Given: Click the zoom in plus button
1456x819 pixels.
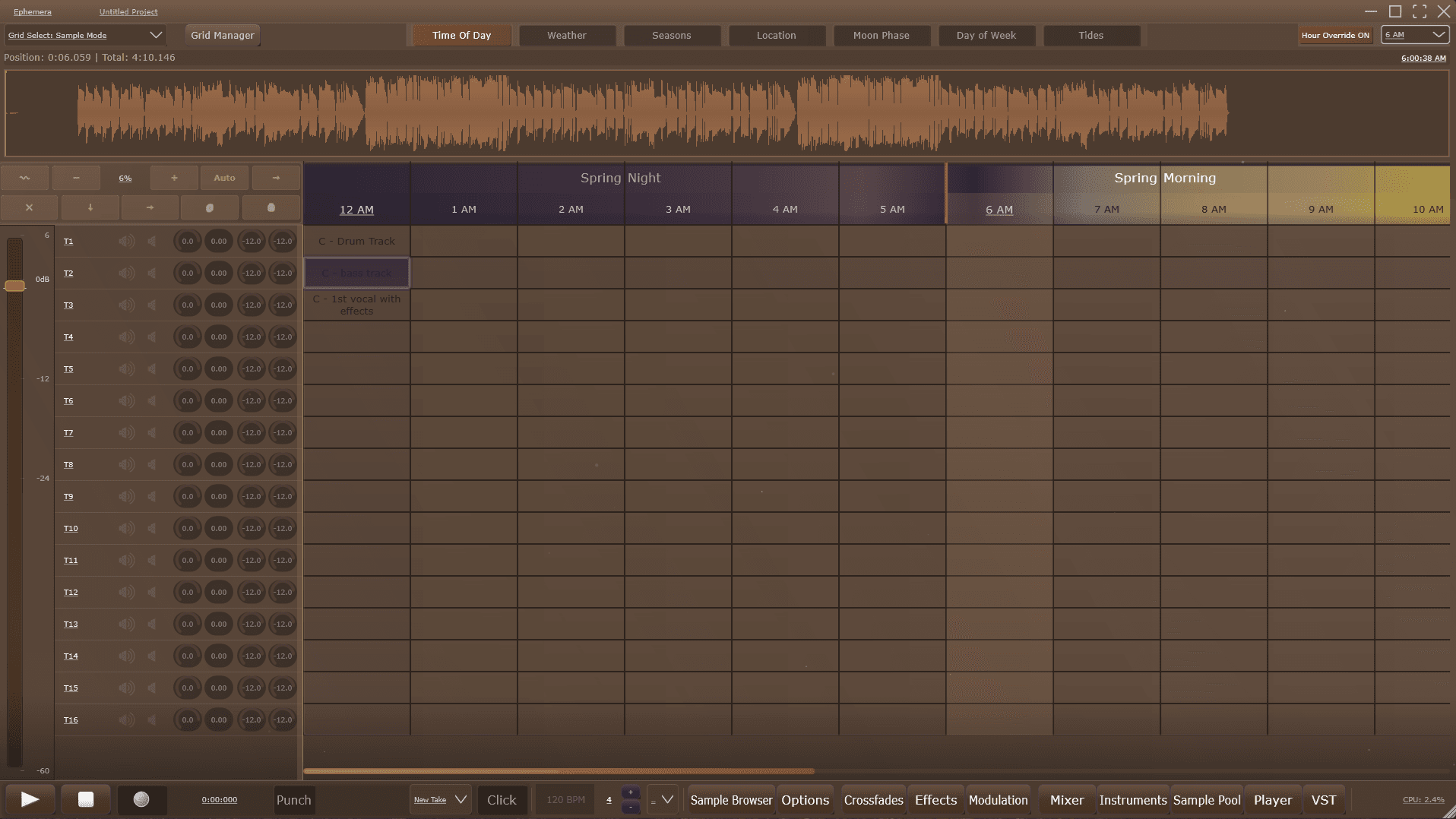Looking at the screenshot, I should coord(174,178).
